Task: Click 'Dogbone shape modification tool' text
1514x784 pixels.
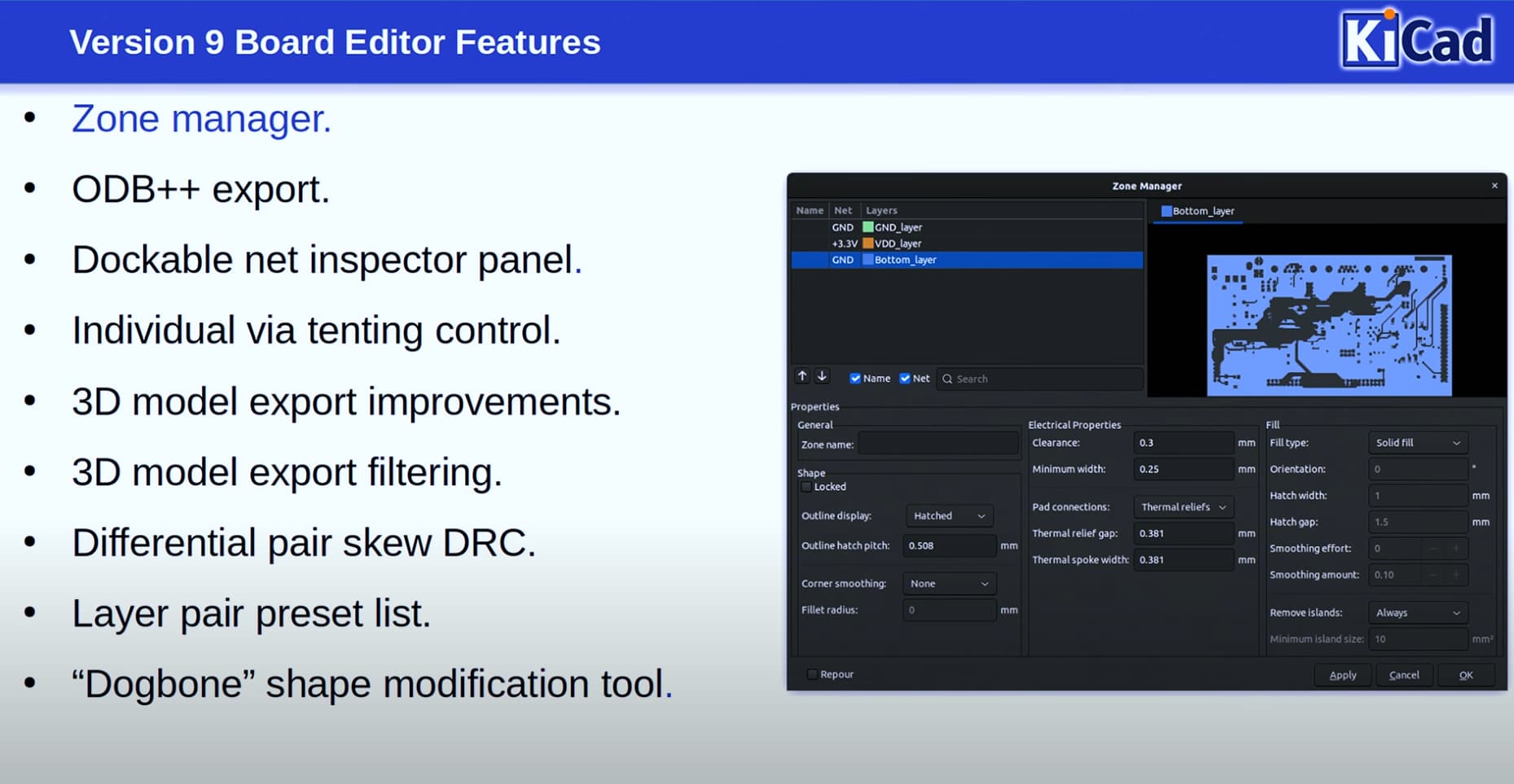Action: (372, 684)
